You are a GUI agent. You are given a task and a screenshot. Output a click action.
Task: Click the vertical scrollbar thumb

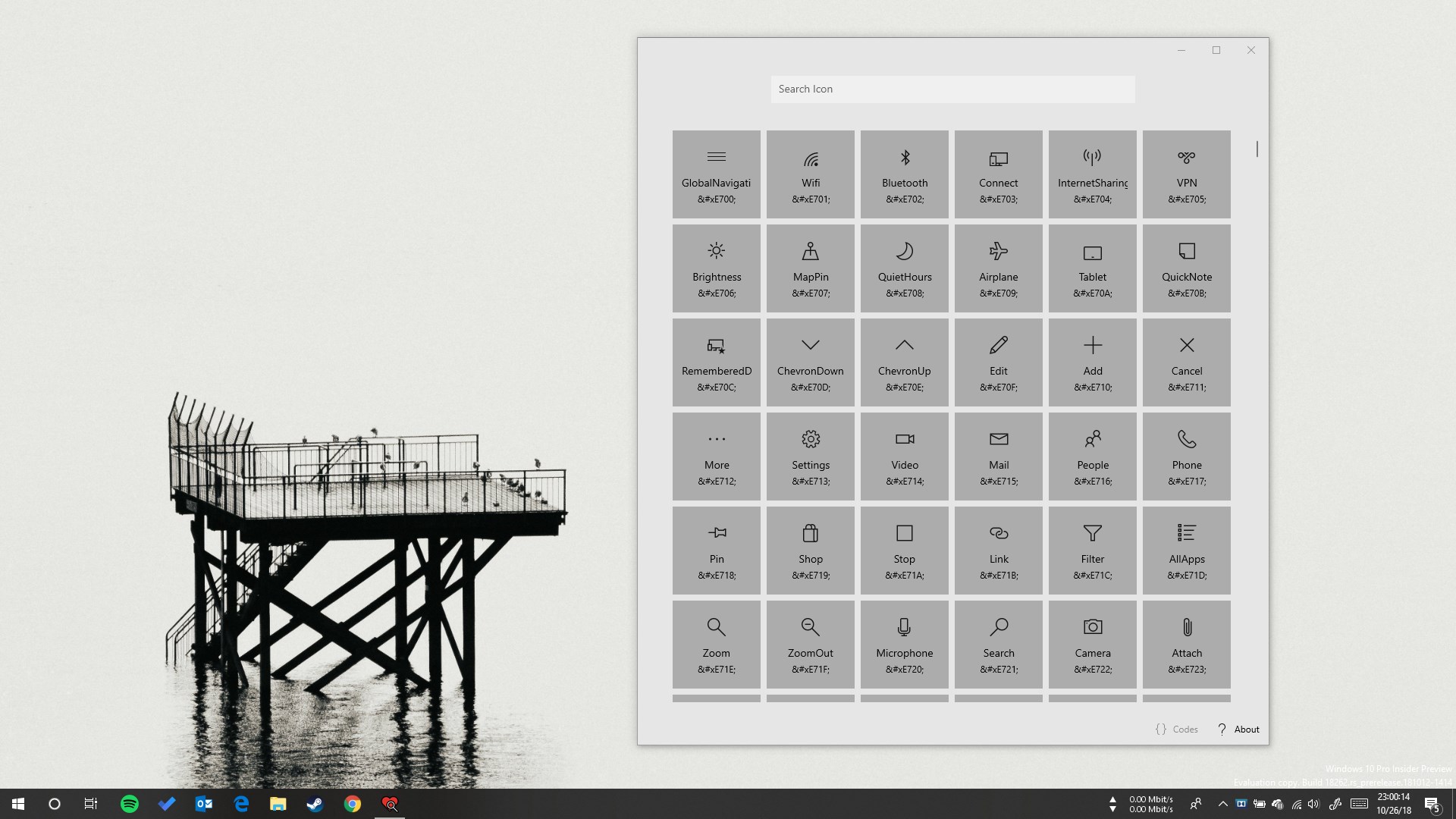(x=1257, y=149)
